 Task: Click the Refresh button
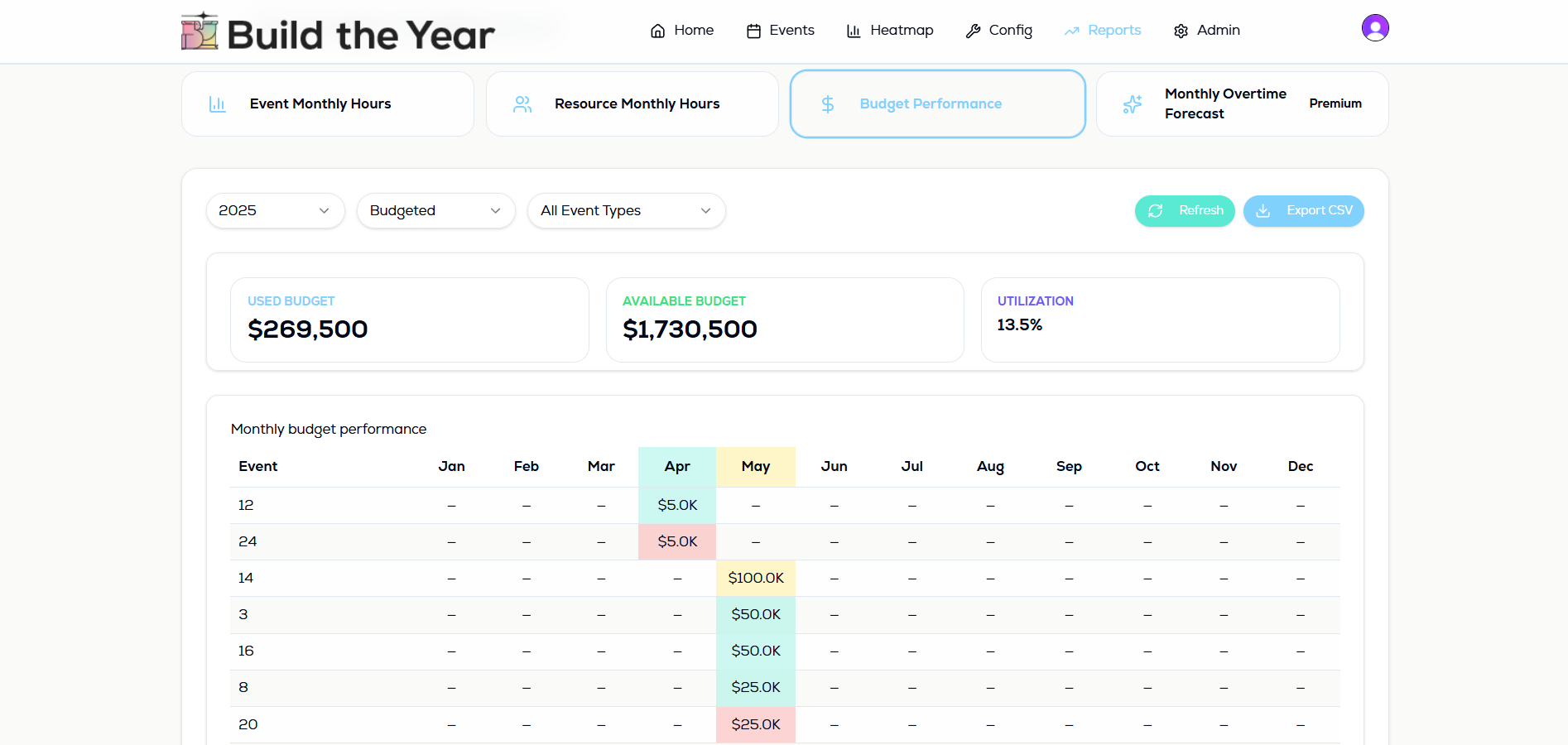1185,211
